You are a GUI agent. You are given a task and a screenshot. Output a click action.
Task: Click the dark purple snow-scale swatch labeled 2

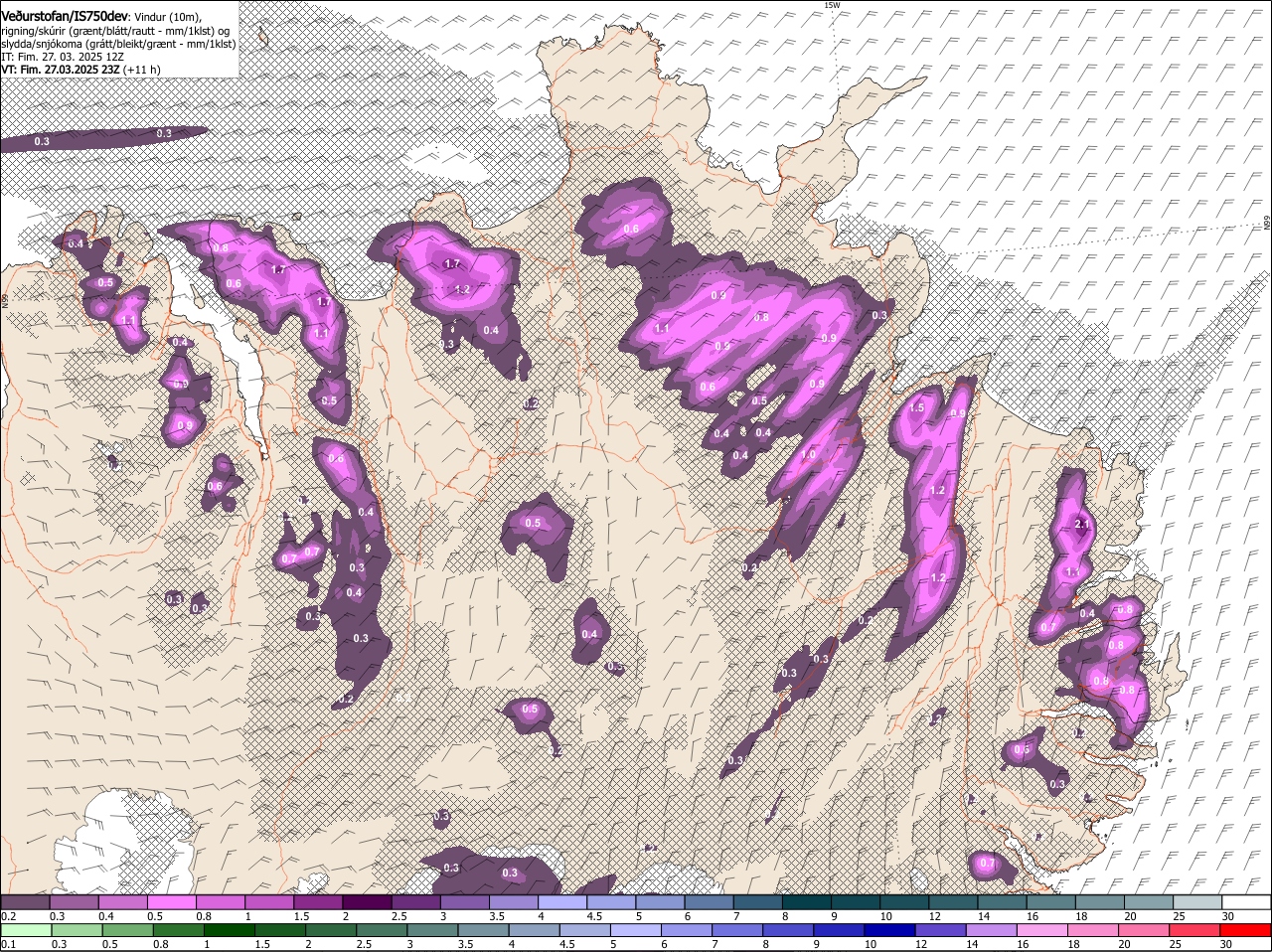pyautogui.click(x=367, y=902)
